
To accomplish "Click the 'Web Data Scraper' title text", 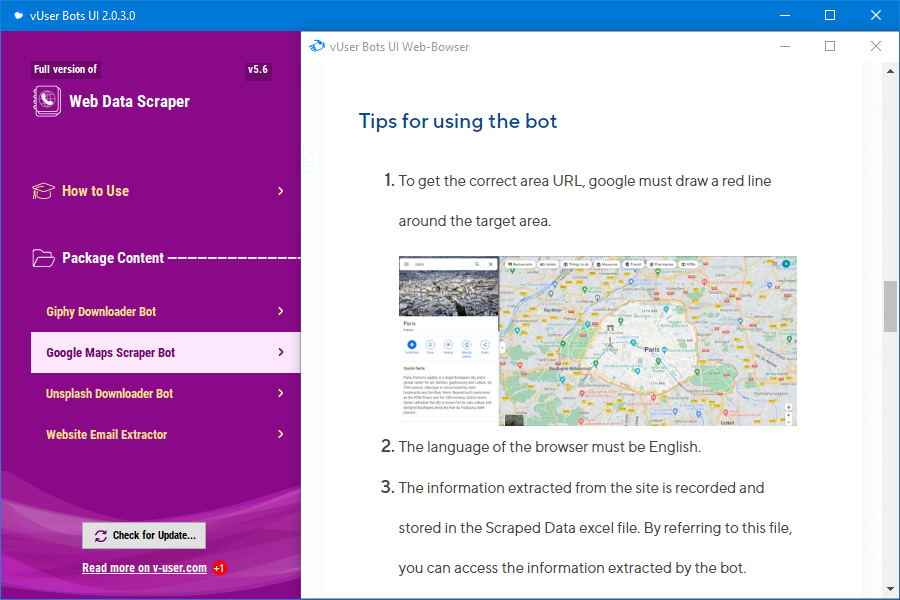I will pos(129,102).
